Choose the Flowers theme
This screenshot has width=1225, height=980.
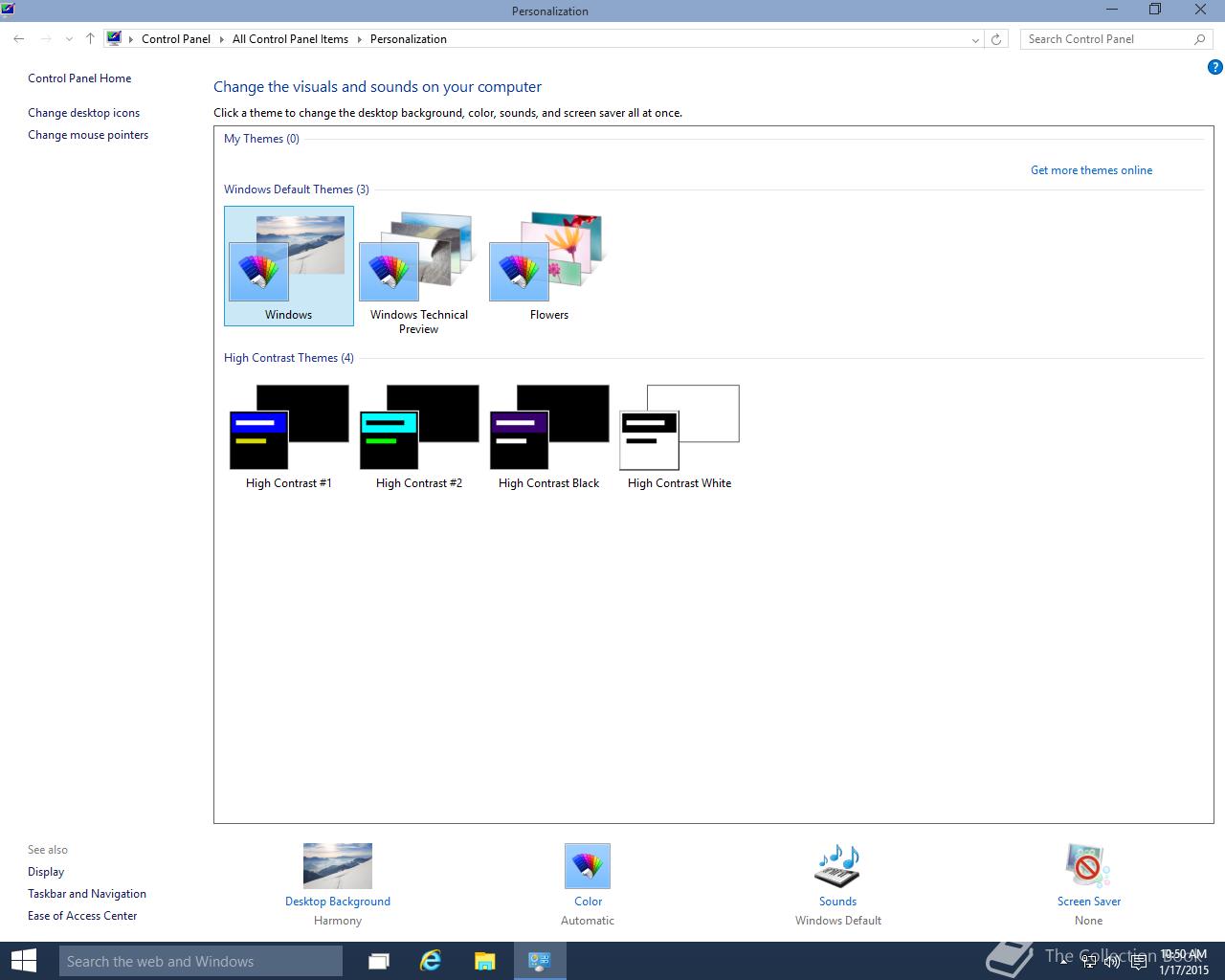(548, 266)
